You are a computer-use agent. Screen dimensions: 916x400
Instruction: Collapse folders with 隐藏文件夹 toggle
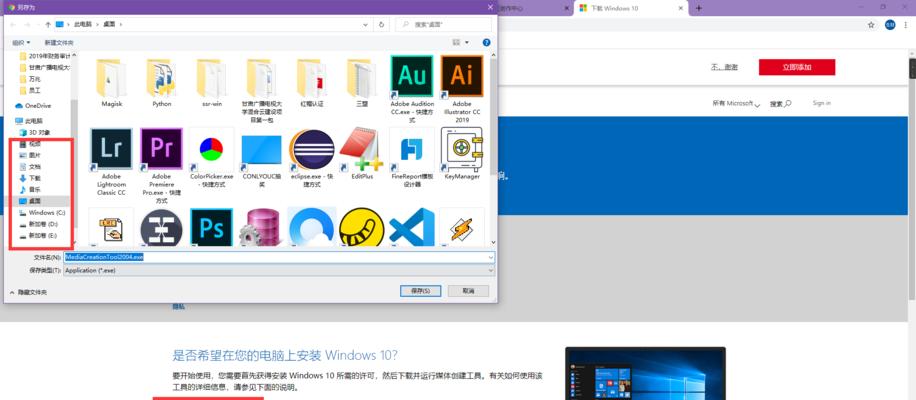pos(28,291)
